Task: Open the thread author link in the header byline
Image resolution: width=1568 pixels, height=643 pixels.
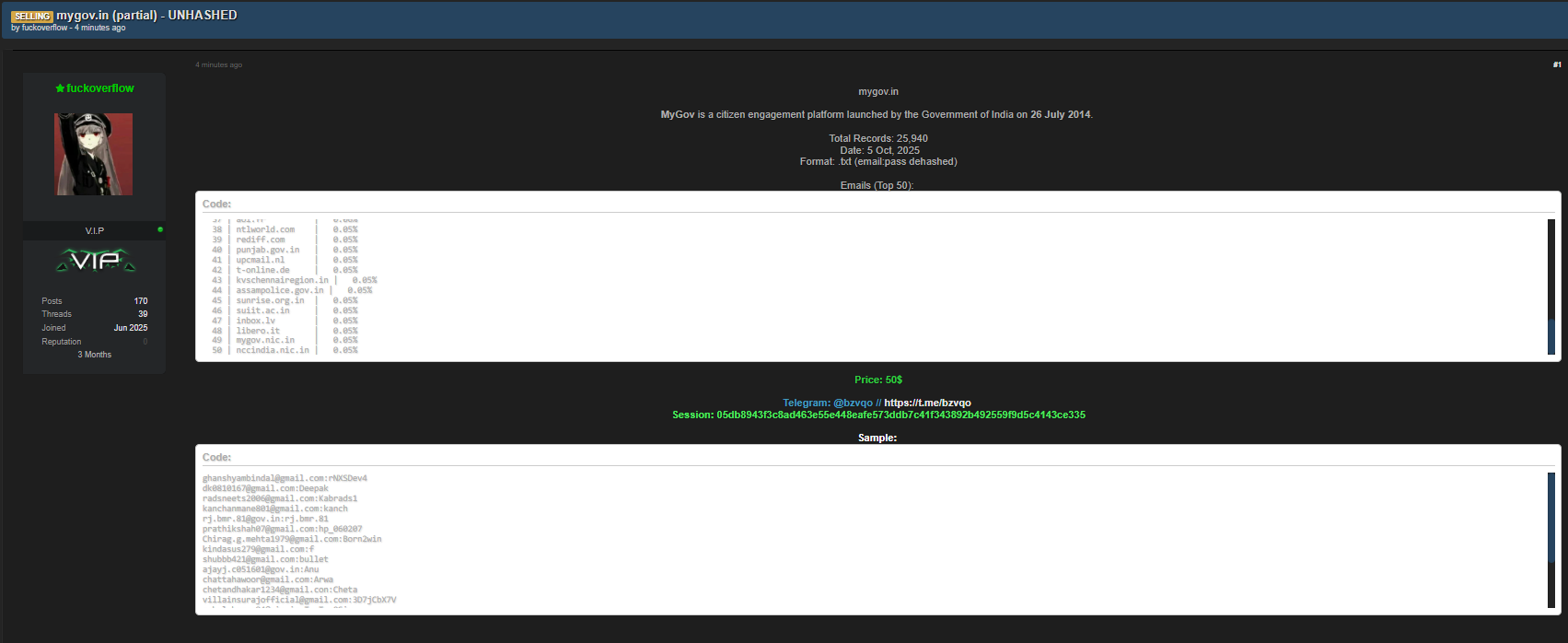Action: point(45,28)
